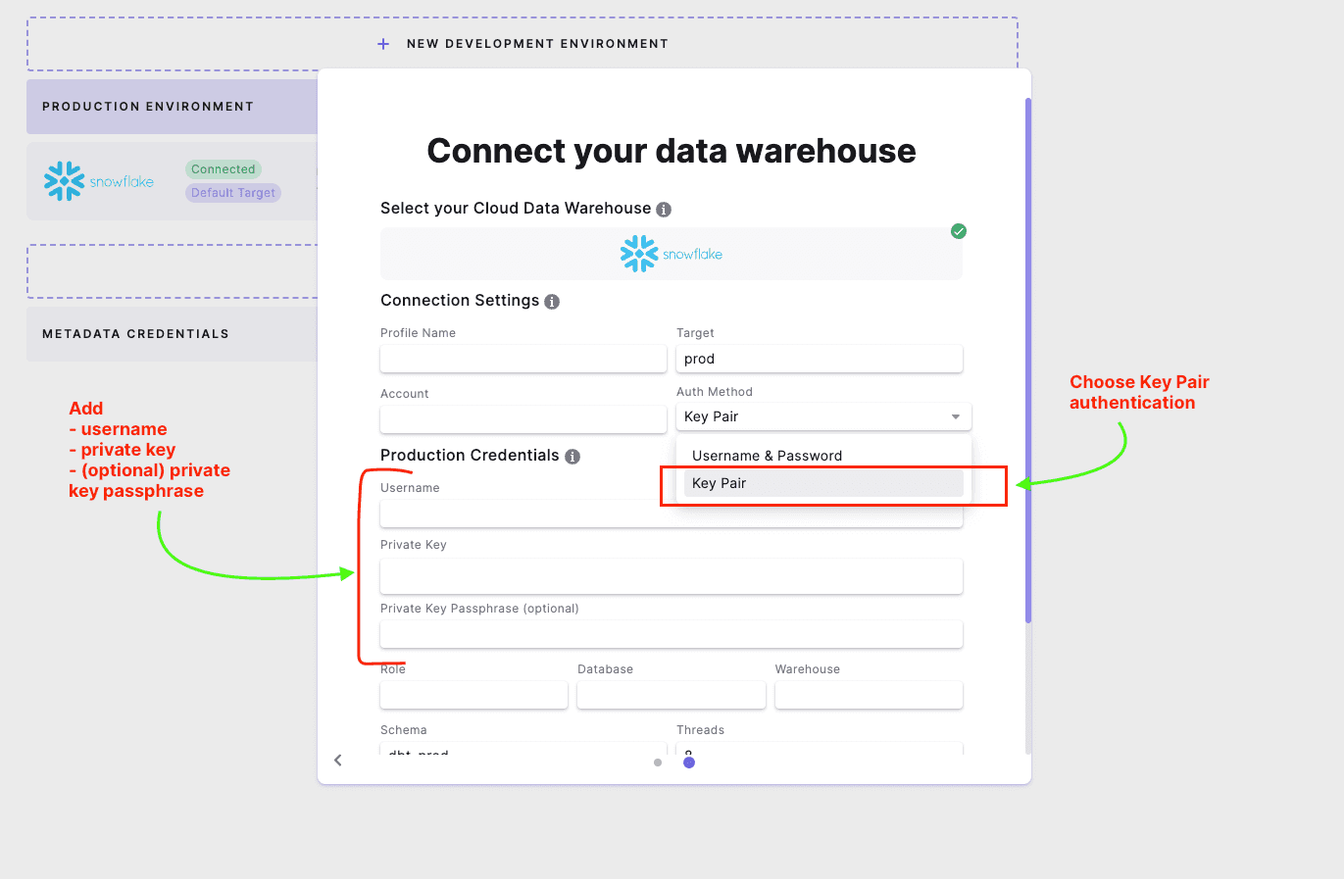Focus the Warehouse input field
1344x879 pixels.
click(869, 695)
